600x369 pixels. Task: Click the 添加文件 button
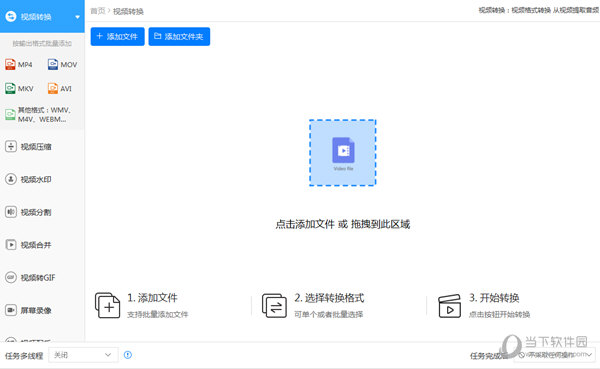[x=117, y=36]
